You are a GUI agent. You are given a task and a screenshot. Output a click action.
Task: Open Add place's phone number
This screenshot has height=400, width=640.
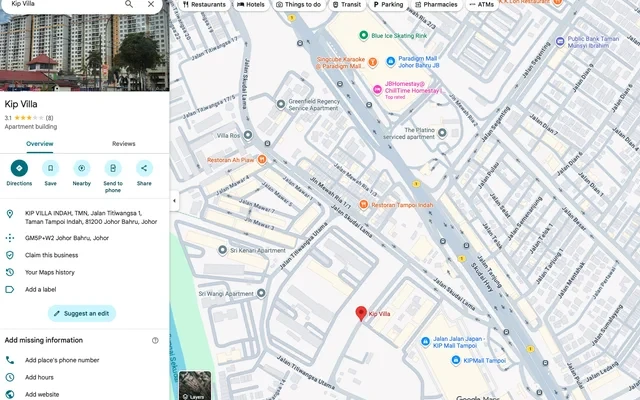62,360
